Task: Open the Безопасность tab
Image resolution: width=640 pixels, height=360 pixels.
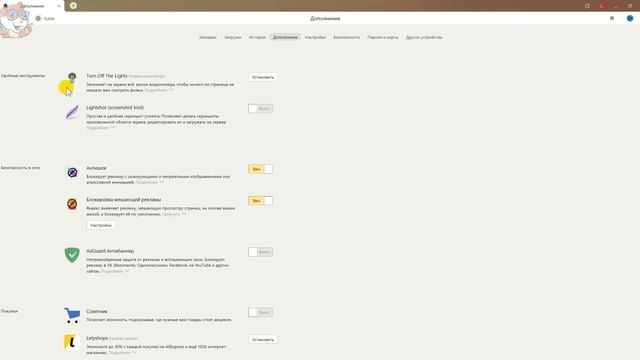Action: point(347,37)
